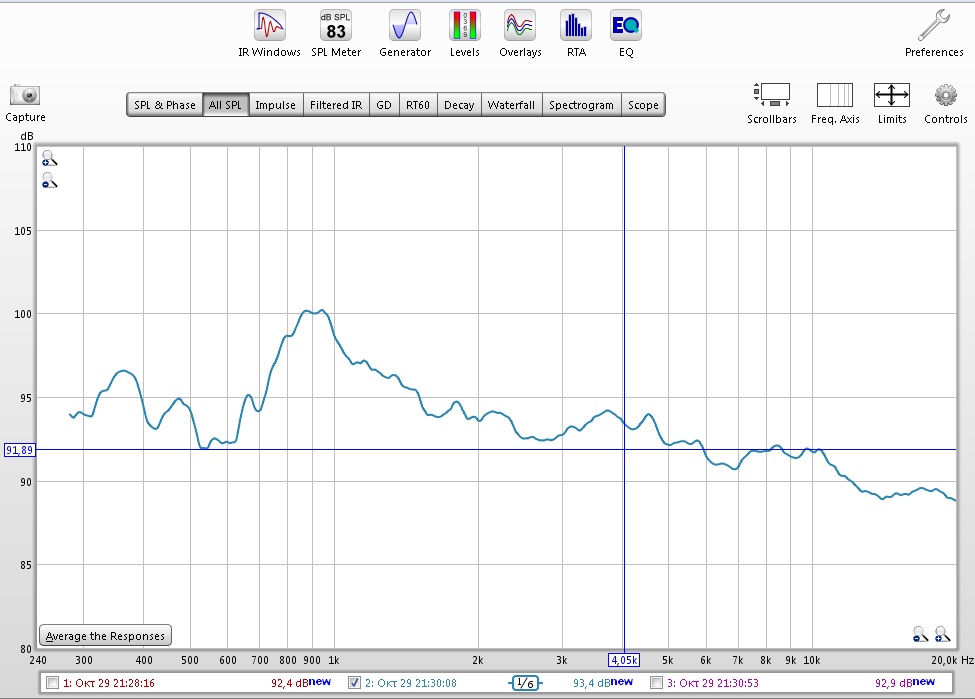975x699 pixels.
Task: Click the 100 dB axis label
Action: click(23, 314)
